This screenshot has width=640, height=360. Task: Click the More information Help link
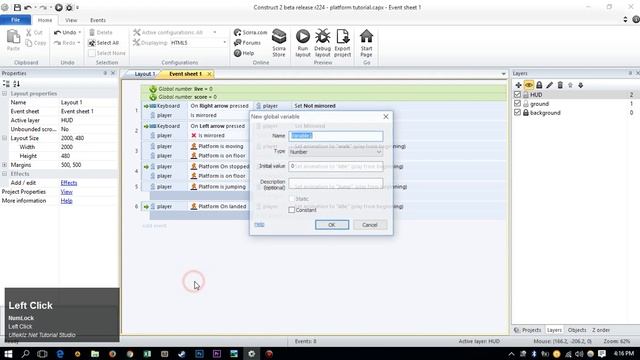pos(67,201)
